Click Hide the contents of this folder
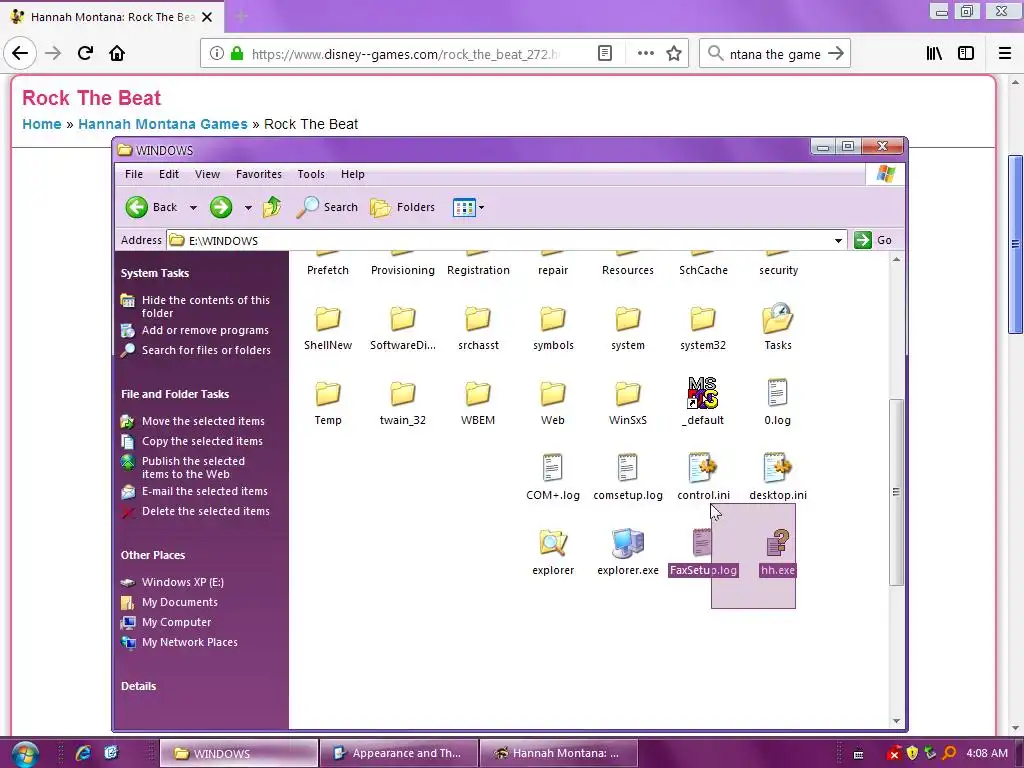1024x768 pixels. coord(195,306)
